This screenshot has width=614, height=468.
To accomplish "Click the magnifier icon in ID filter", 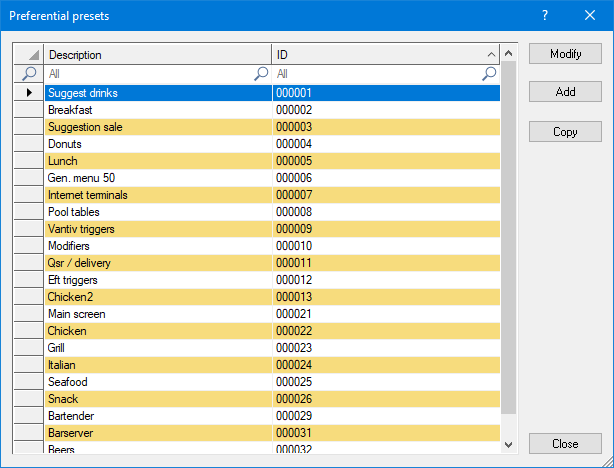I will (x=489, y=74).
